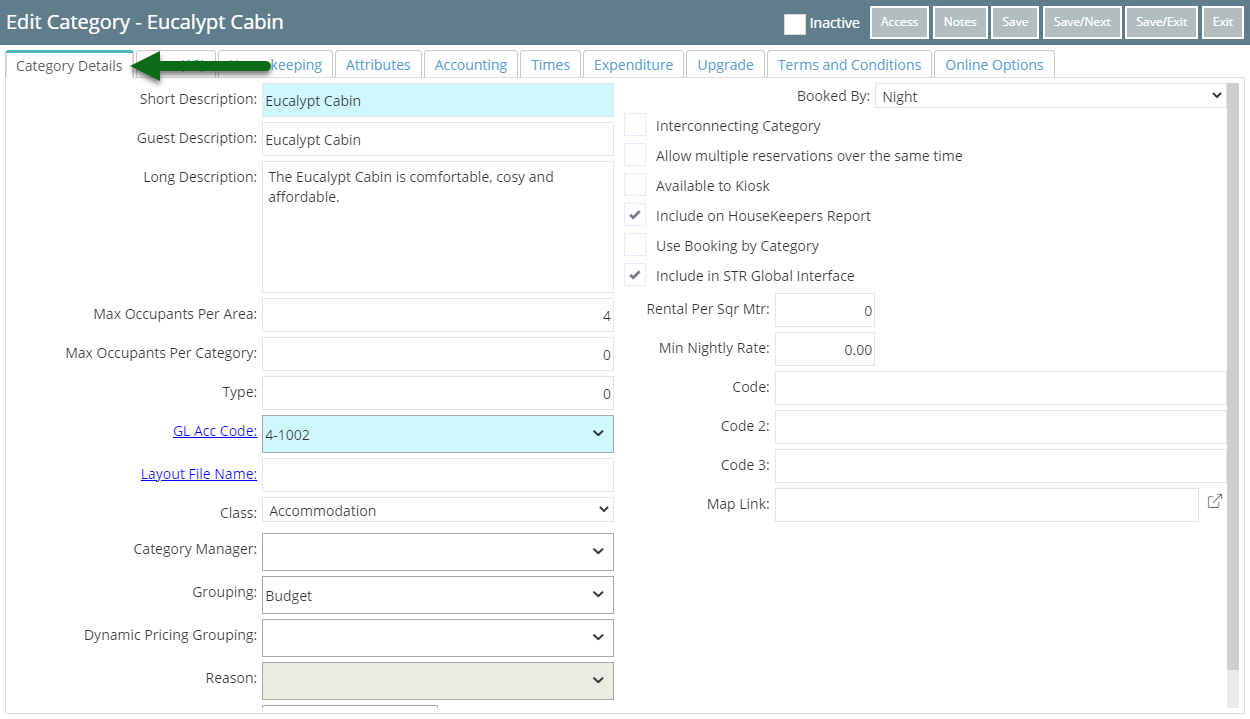Open the Reason dropdown
This screenshot has height=719, width=1250.
point(438,680)
